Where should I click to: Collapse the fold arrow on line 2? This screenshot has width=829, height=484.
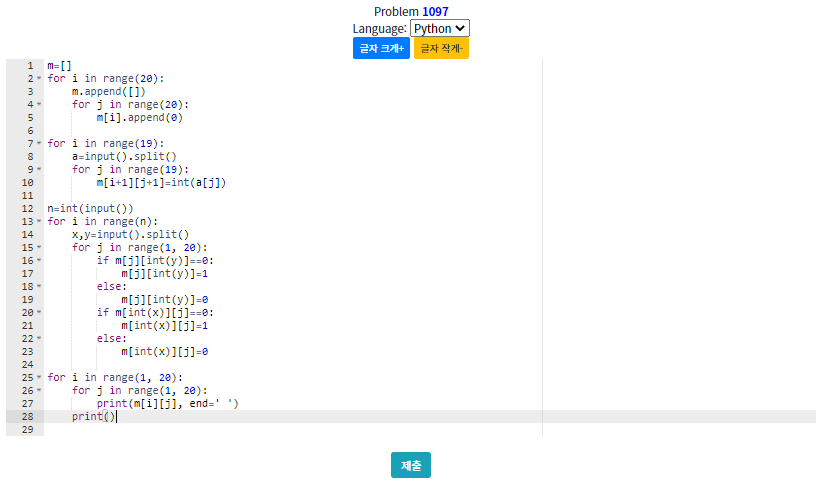39,79
